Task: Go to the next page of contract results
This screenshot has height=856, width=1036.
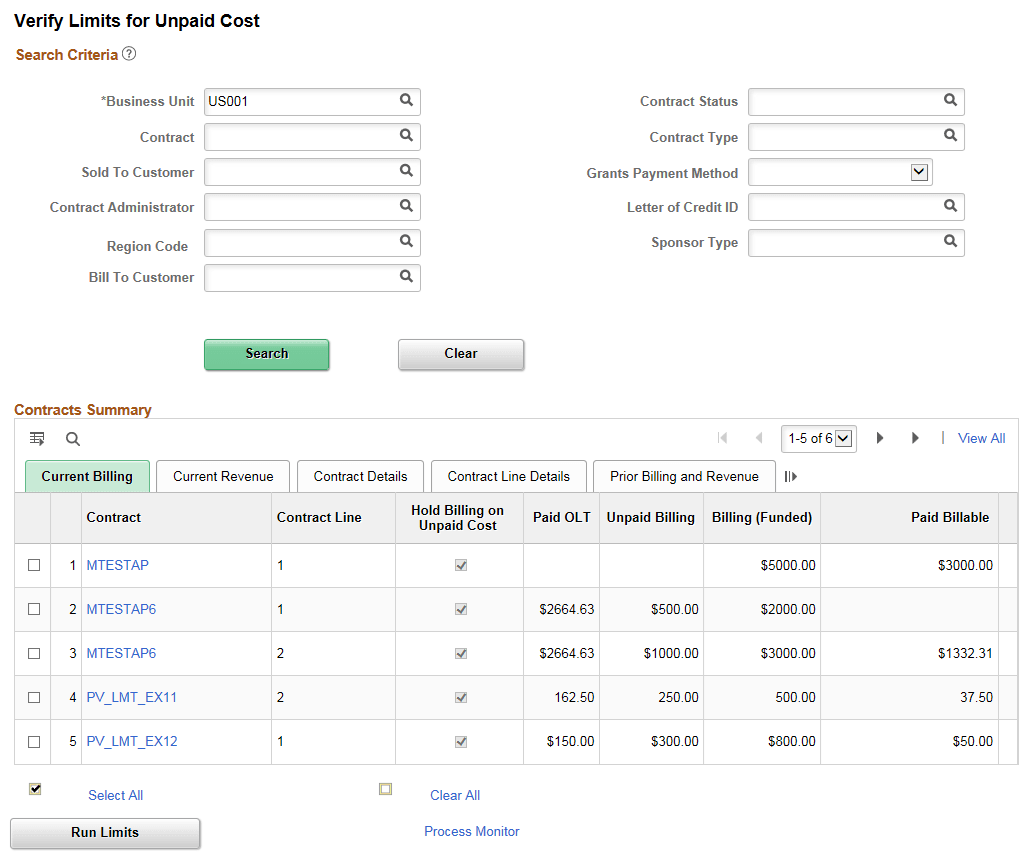Action: pos(879,437)
